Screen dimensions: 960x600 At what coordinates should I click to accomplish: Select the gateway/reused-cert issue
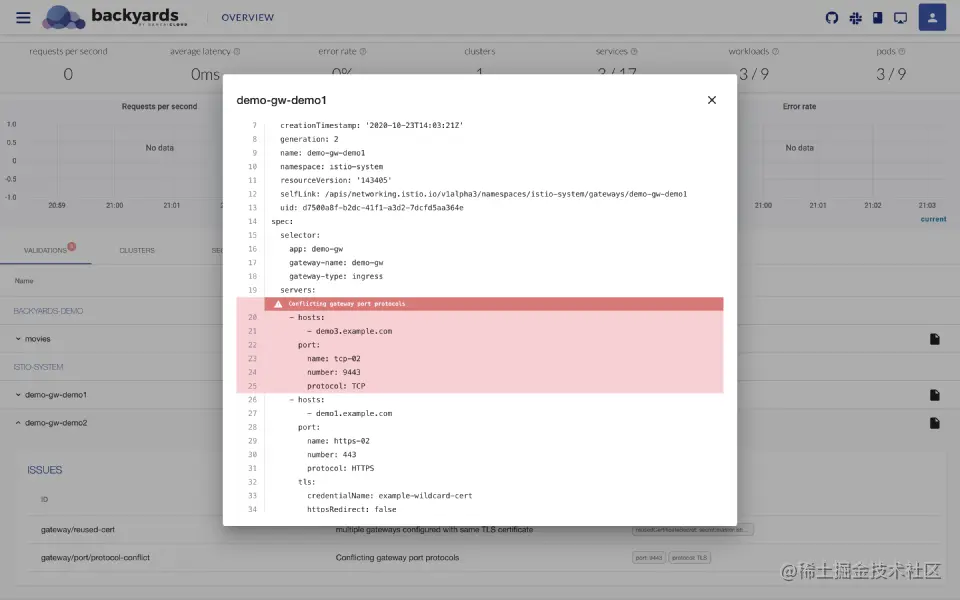[x=78, y=530]
